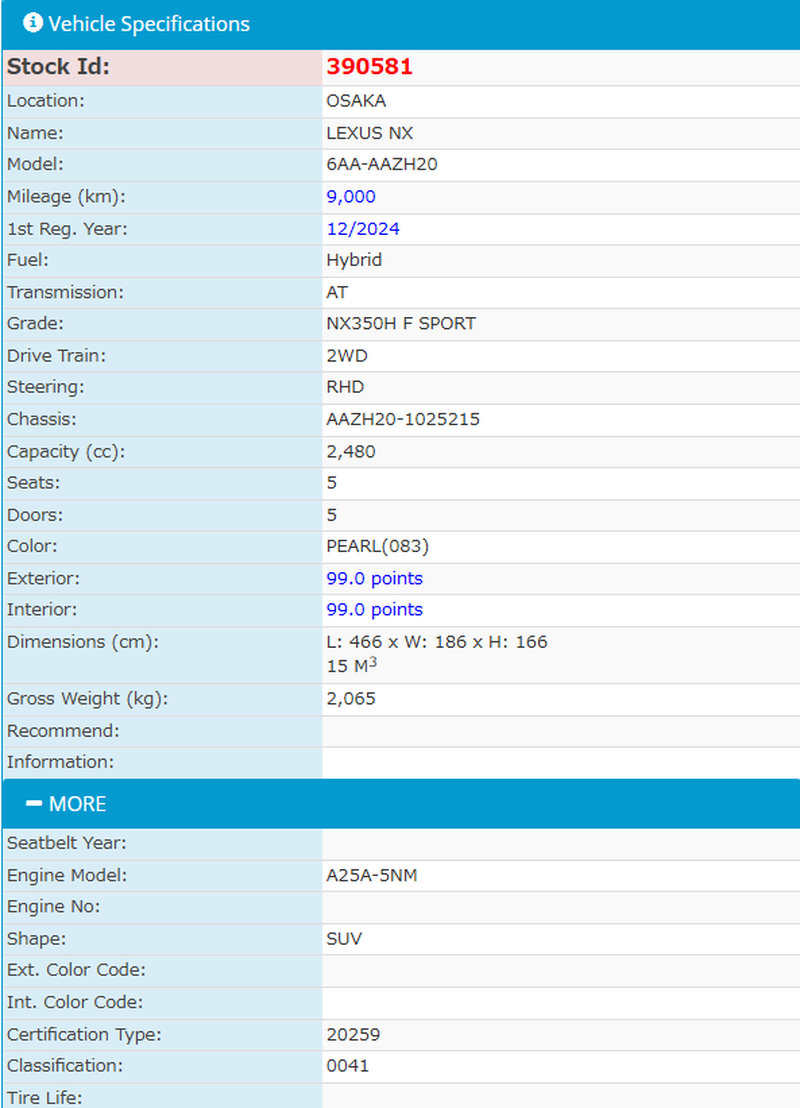The height and width of the screenshot is (1108, 800).
Task: Click the Vehicle Specifications header title
Action: 149,24
